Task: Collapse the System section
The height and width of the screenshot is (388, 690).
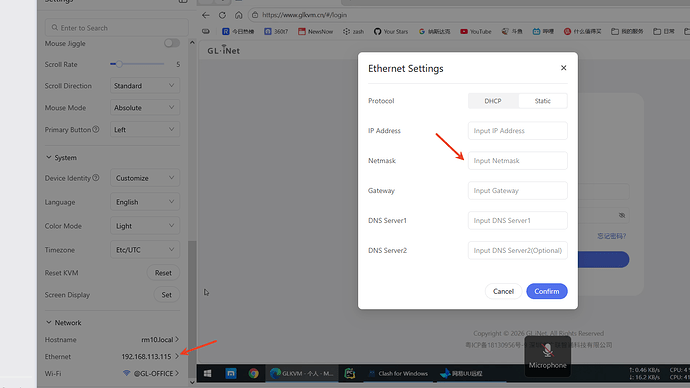Action: 61,157
